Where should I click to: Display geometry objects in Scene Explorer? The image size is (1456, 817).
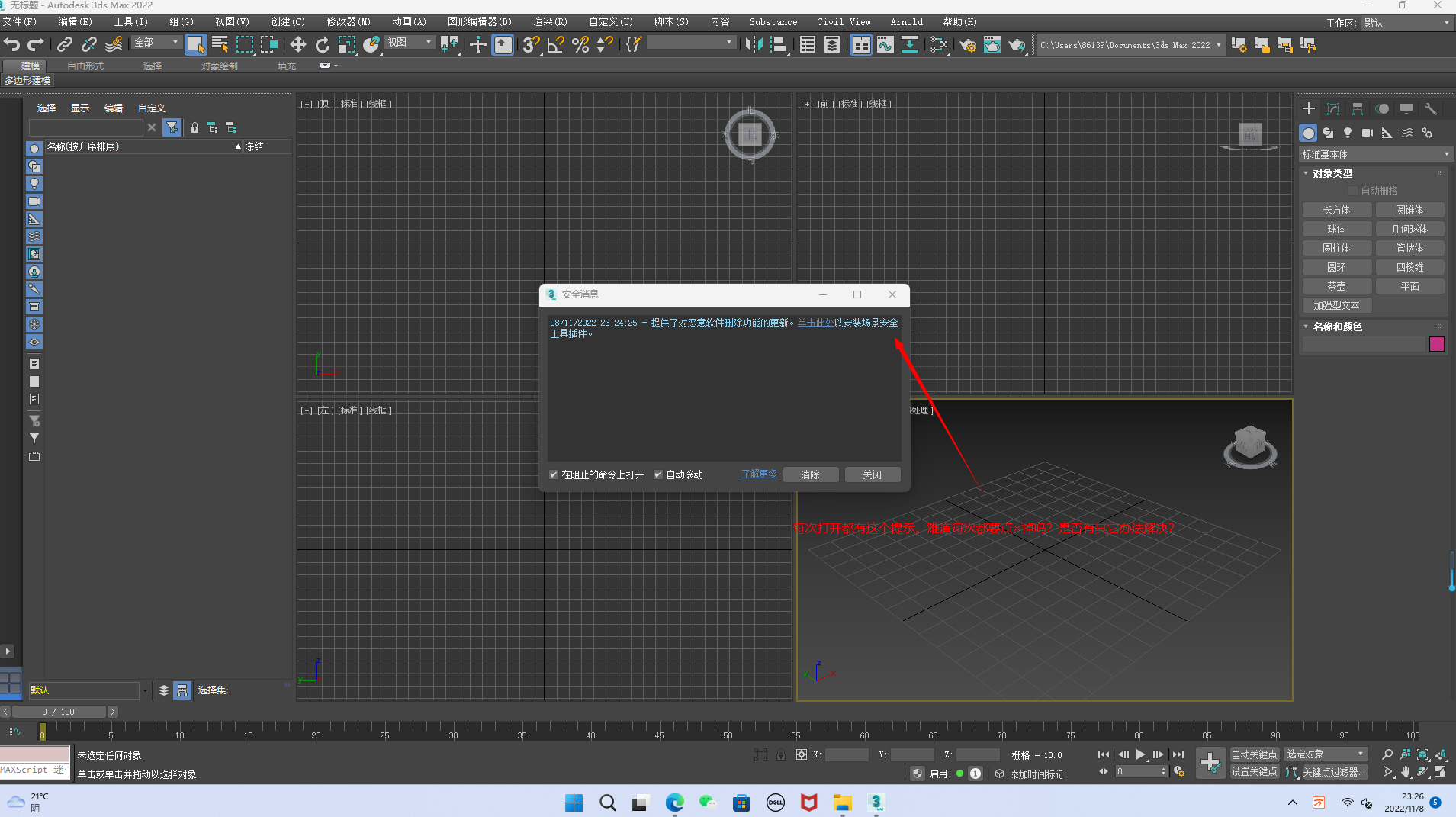click(34, 149)
